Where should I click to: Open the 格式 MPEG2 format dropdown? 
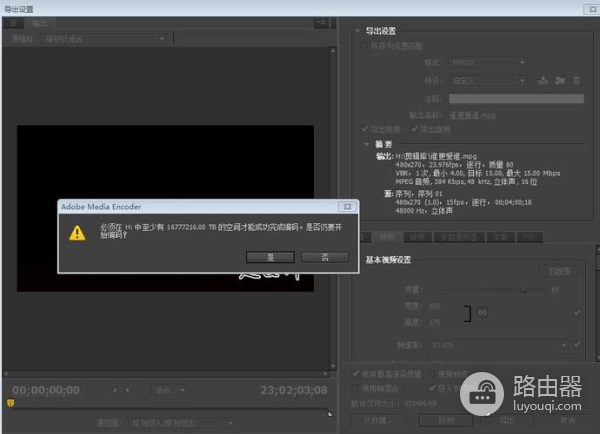[x=488, y=62]
